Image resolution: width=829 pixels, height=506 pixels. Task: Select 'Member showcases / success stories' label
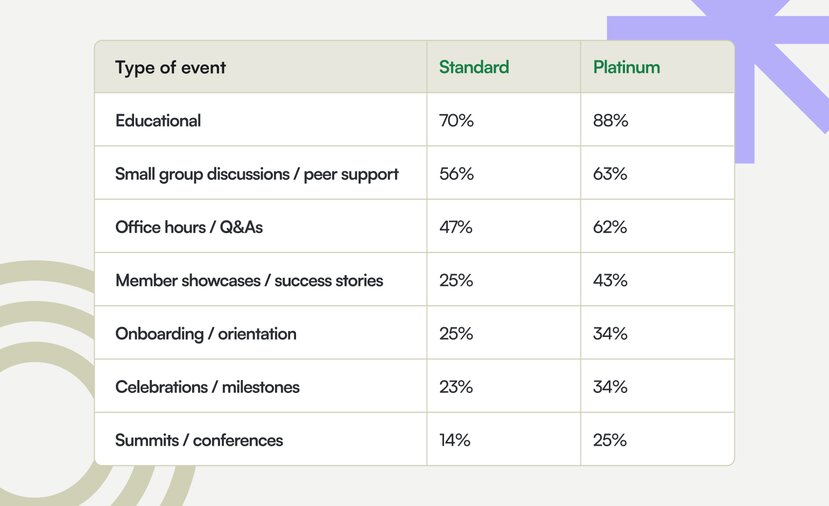(x=249, y=280)
